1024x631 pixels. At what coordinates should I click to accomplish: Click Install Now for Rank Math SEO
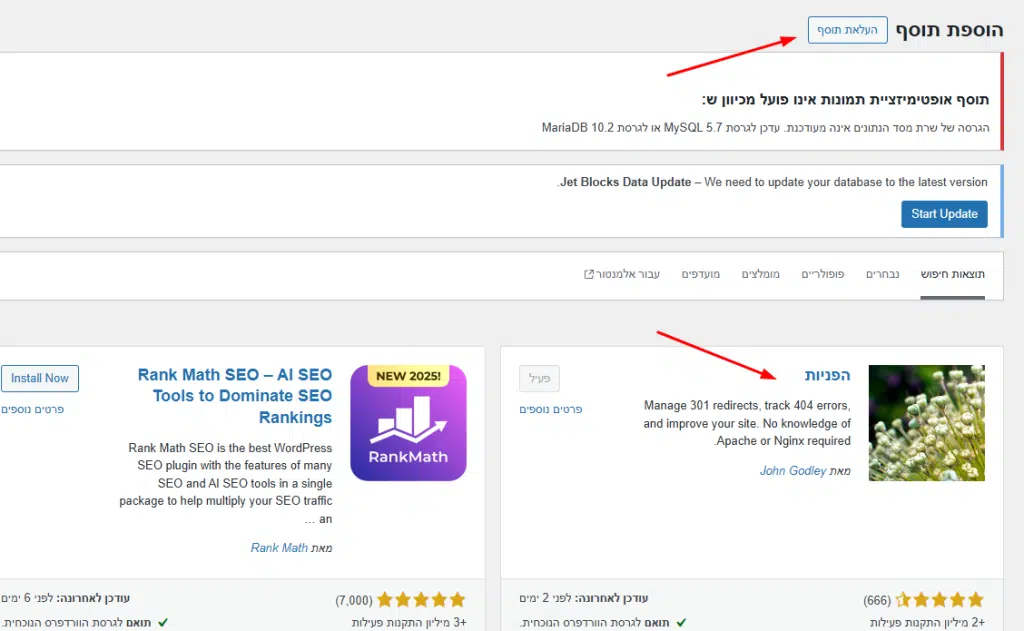pos(39,378)
